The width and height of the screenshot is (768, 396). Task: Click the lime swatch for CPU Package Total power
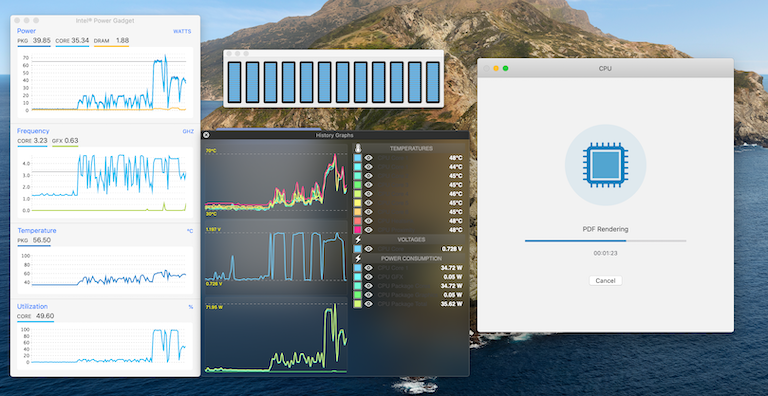(x=358, y=304)
